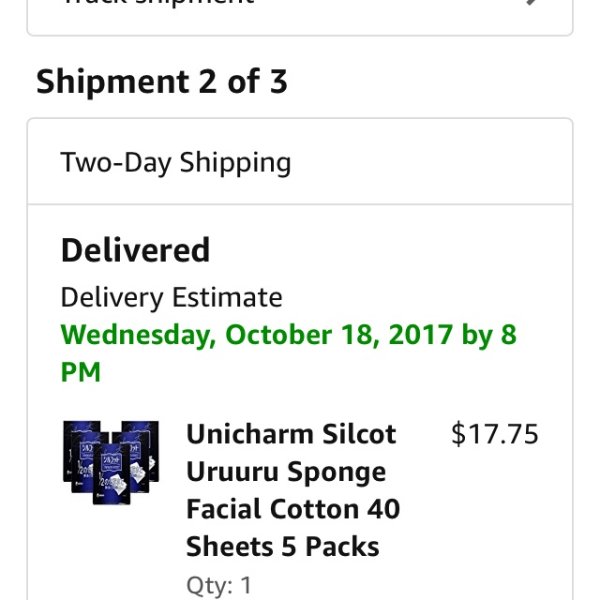
Task: Open the Track shipment chevron arrow
Action: [x=532, y=2]
